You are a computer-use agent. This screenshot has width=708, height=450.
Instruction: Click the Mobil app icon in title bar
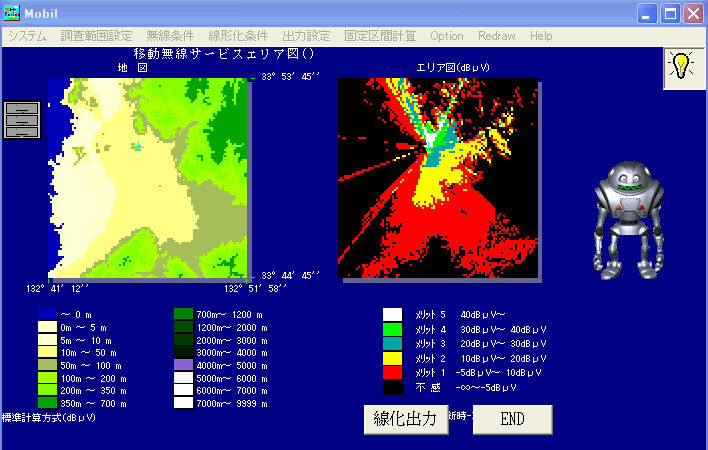click(14, 14)
